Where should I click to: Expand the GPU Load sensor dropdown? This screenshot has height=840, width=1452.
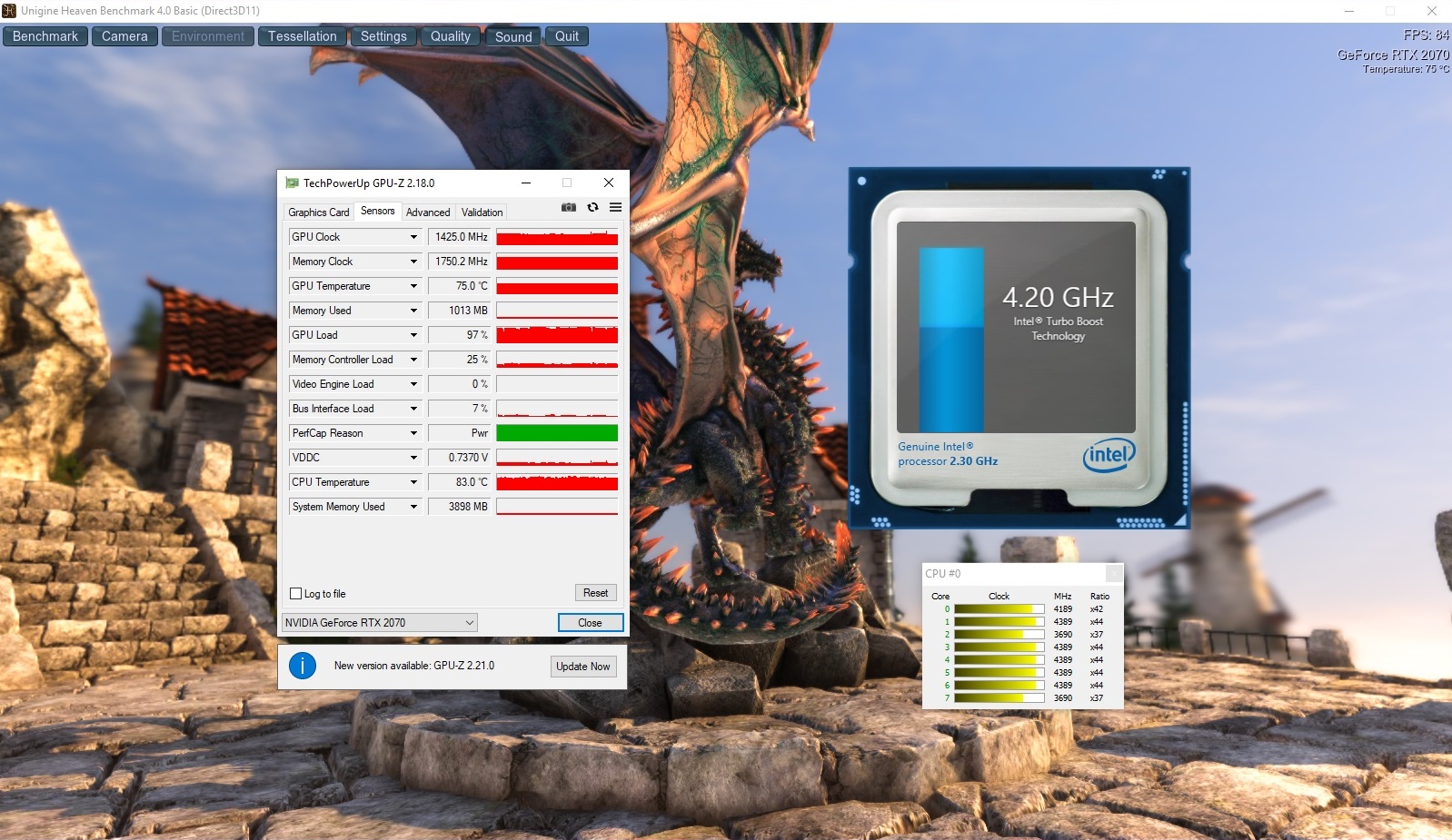click(413, 335)
